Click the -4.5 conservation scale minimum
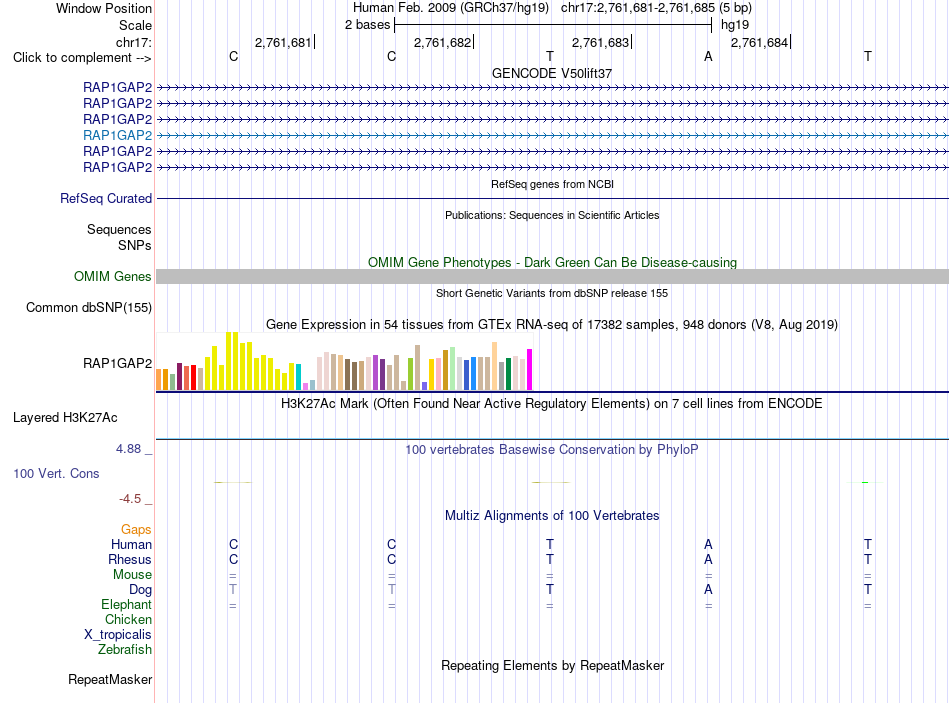Viewport: 950px width, 703px height. tap(130, 499)
